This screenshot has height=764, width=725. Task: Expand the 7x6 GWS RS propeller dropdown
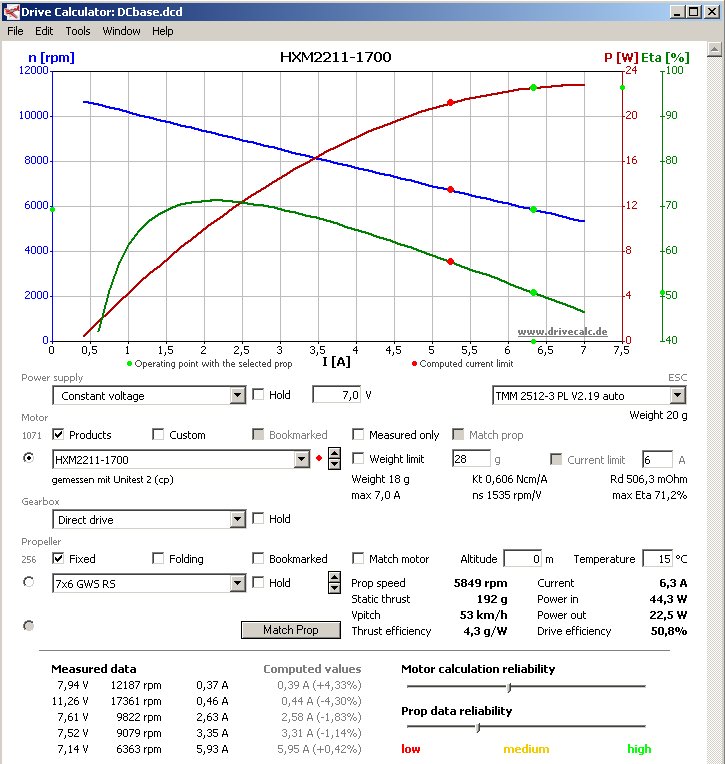click(x=237, y=584)
